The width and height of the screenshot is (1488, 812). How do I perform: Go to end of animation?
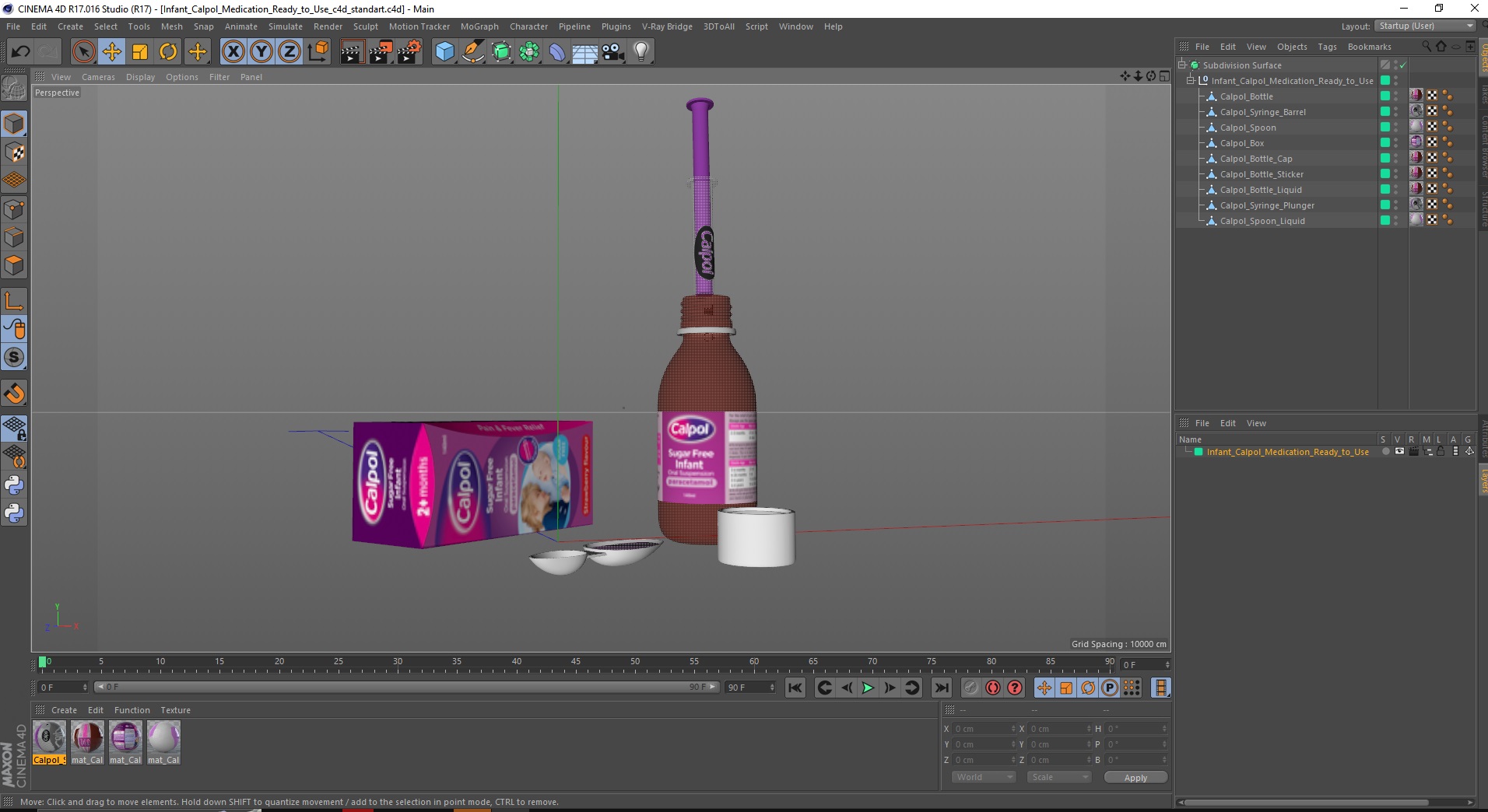(941, 688)
